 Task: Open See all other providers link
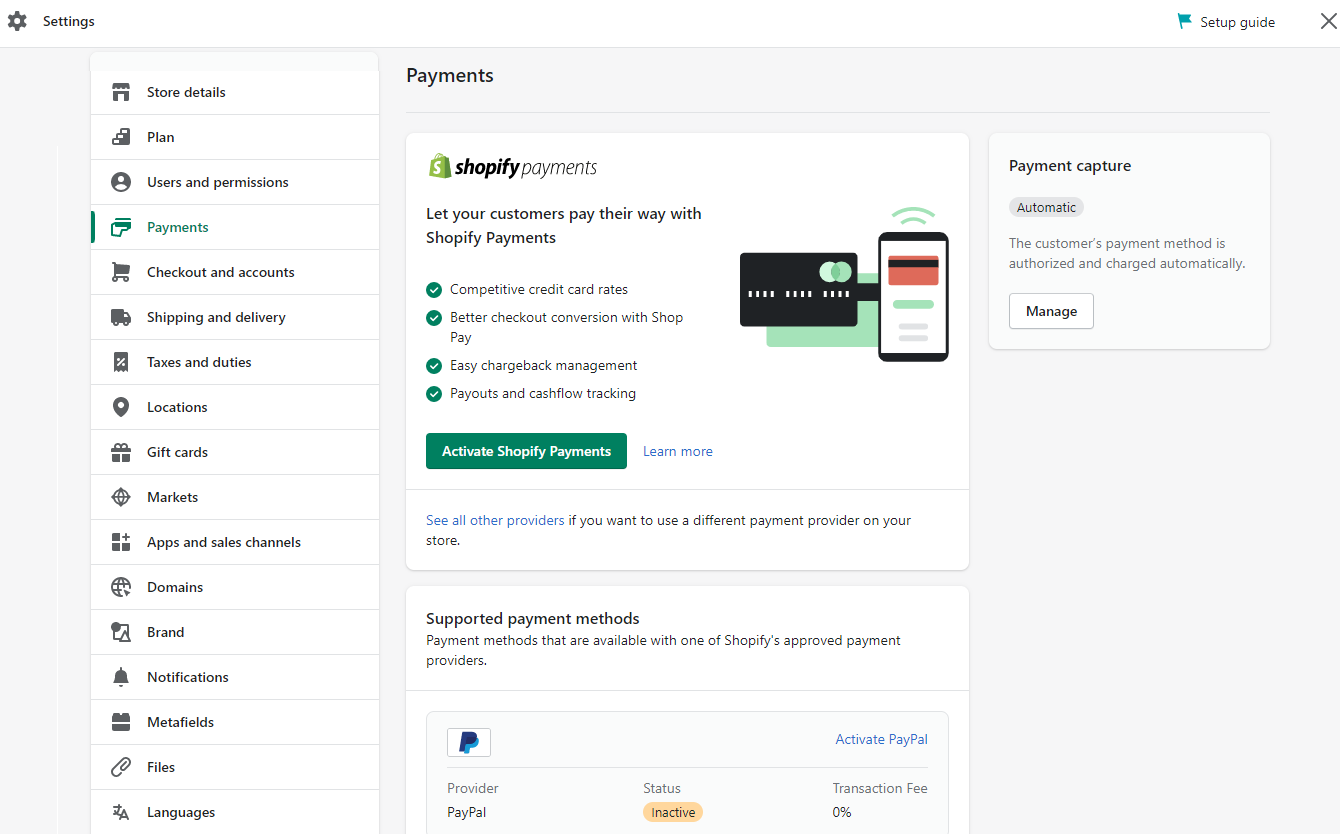click(495, 520)
